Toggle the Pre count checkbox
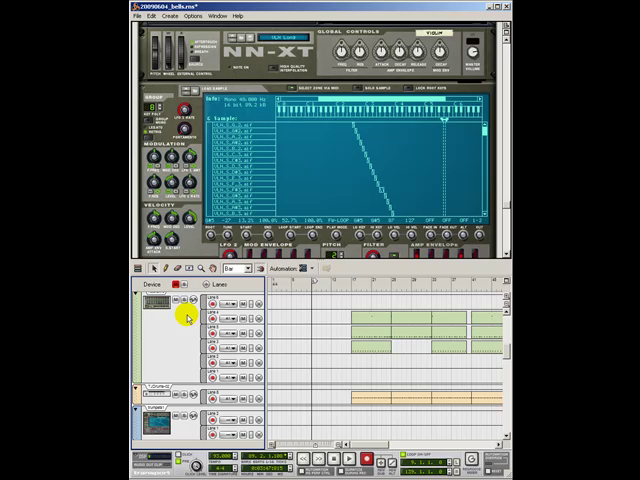 click(x=178, y=461)
